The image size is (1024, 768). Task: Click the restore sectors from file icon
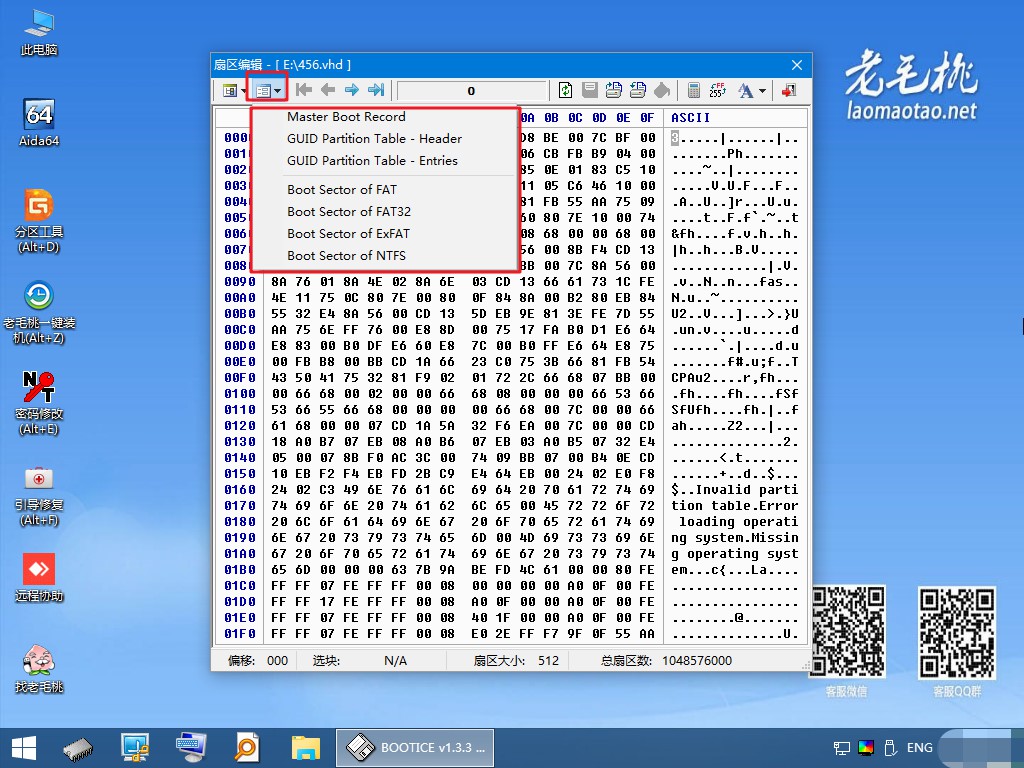638,90
